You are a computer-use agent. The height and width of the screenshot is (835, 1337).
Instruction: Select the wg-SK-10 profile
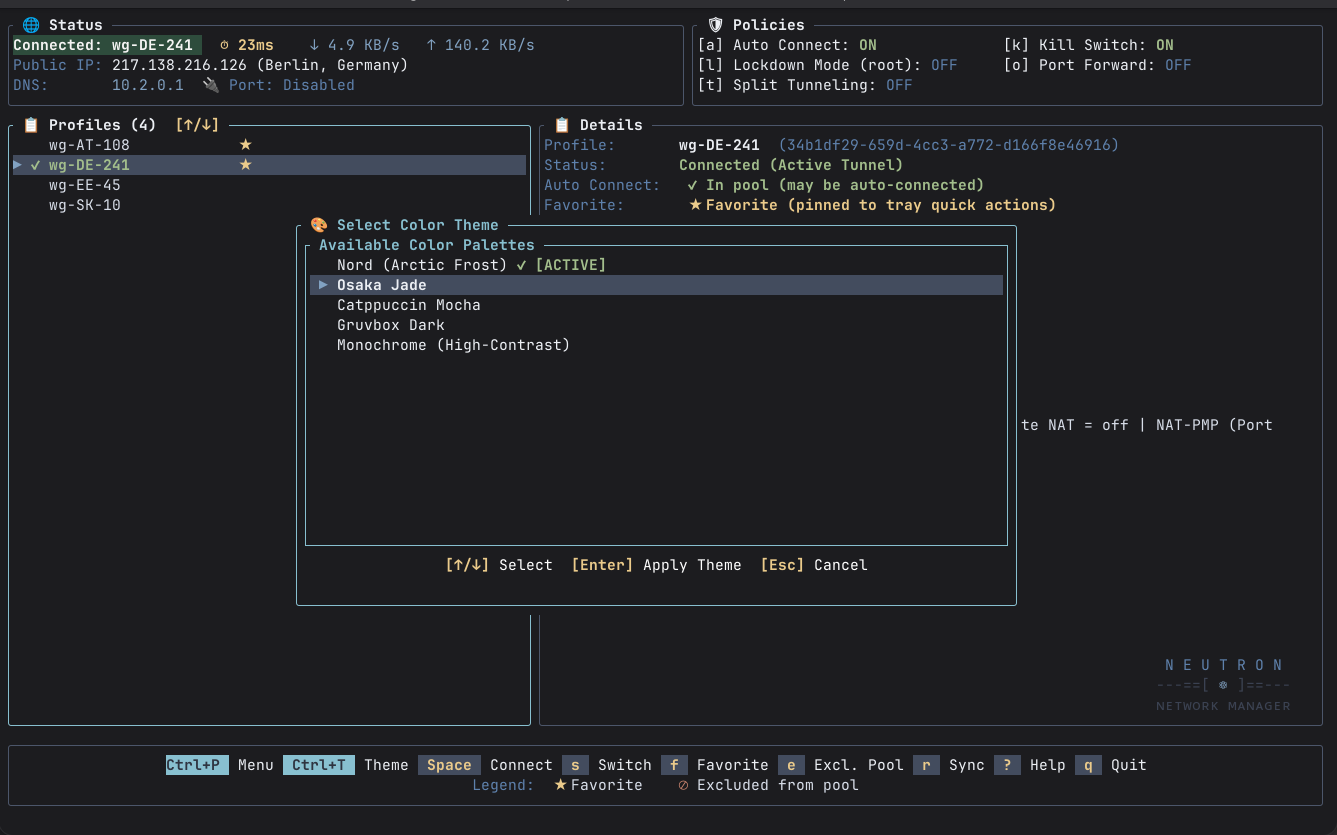point(269,205)
